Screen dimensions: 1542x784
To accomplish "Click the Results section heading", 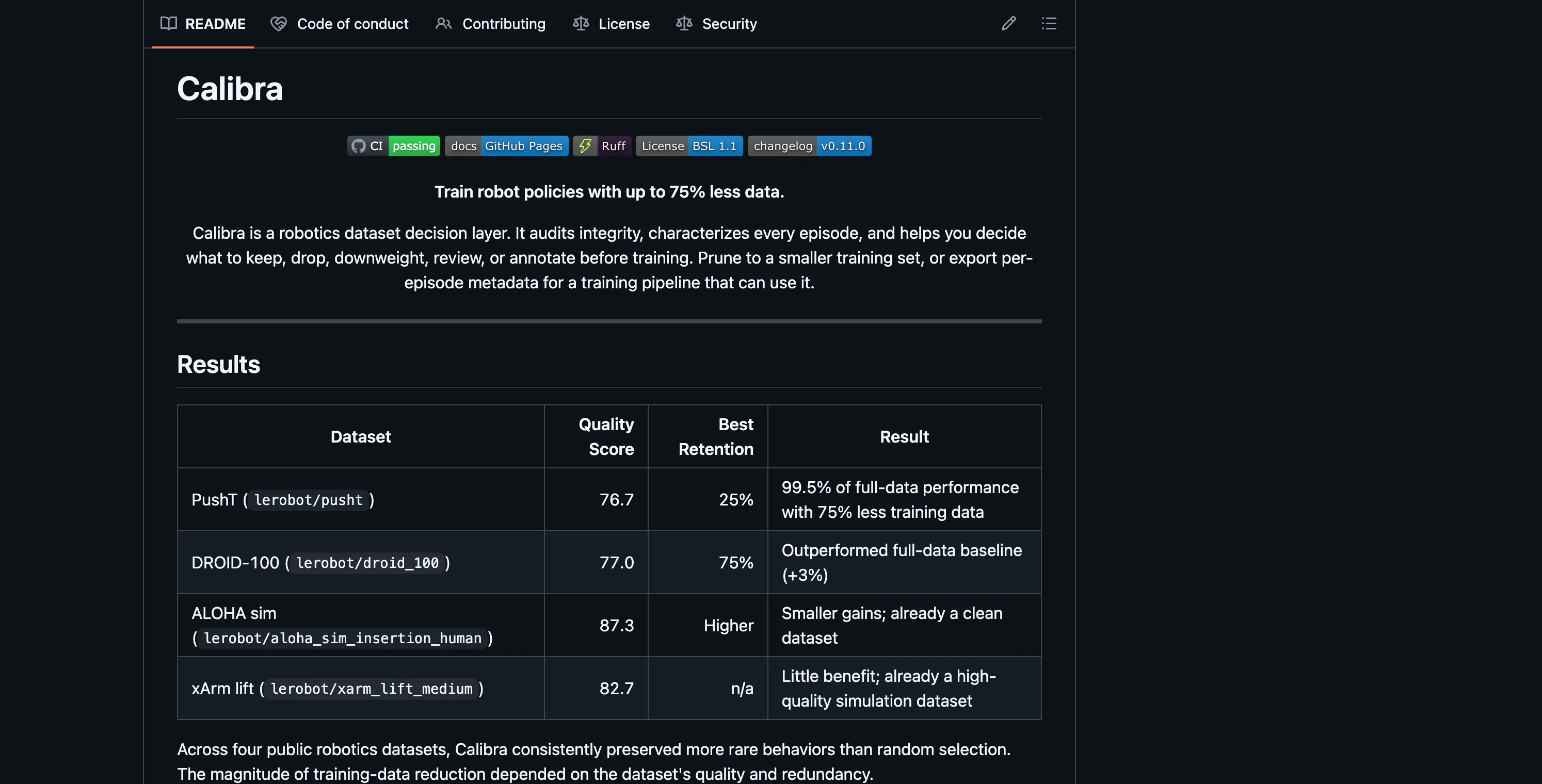I will point(218,365).
